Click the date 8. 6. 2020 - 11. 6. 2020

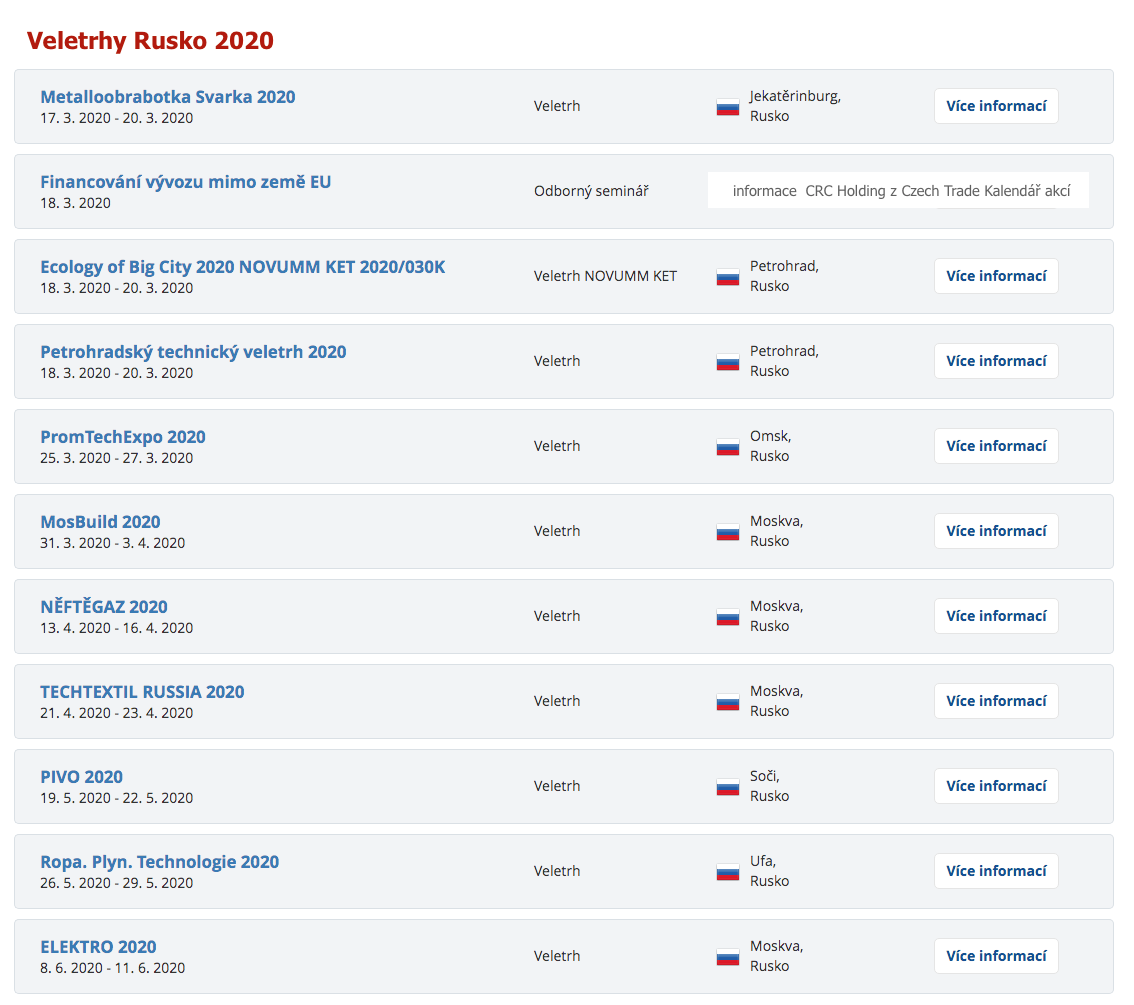click(113, 967)
